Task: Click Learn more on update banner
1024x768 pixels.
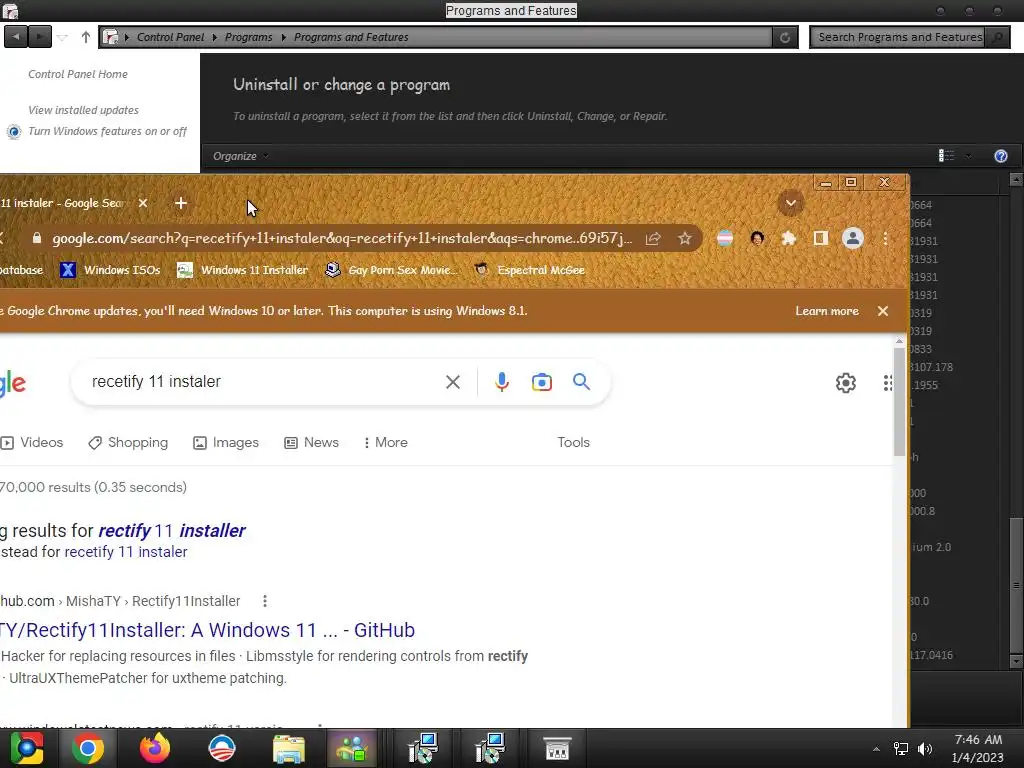Action: pyautogui.click(x=827, y=311)
